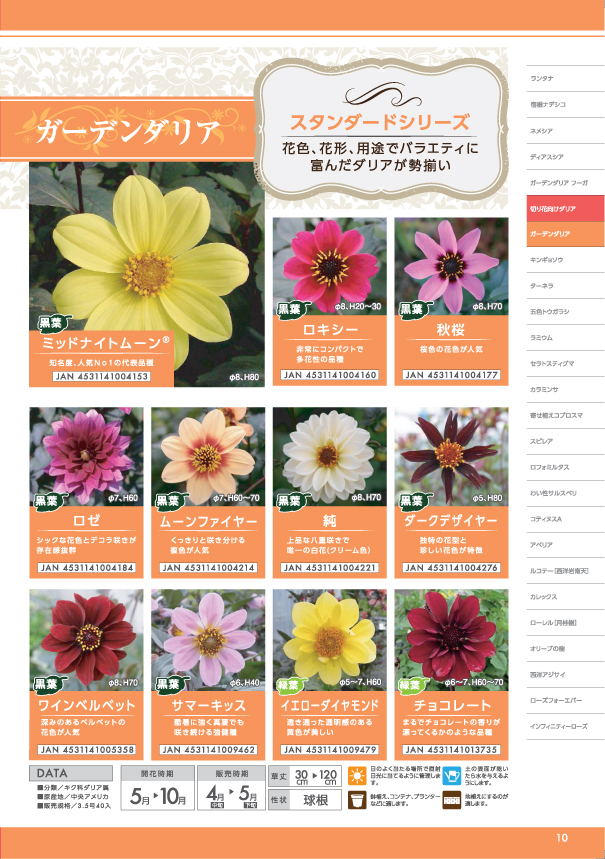This screenshot has width=605, height=859.
Task: Open the ディアスシア side index tab
Action: (x=565, y=156)
